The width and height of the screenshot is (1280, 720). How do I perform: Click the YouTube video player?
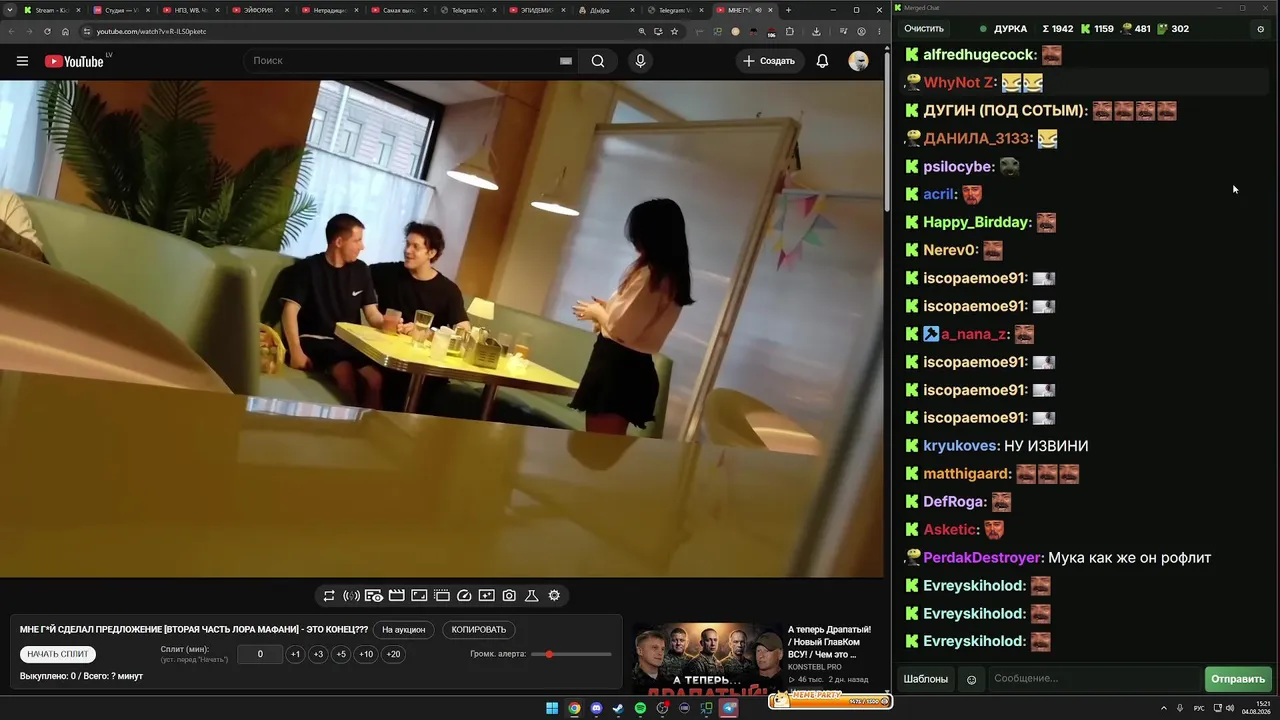pos(442,329)
